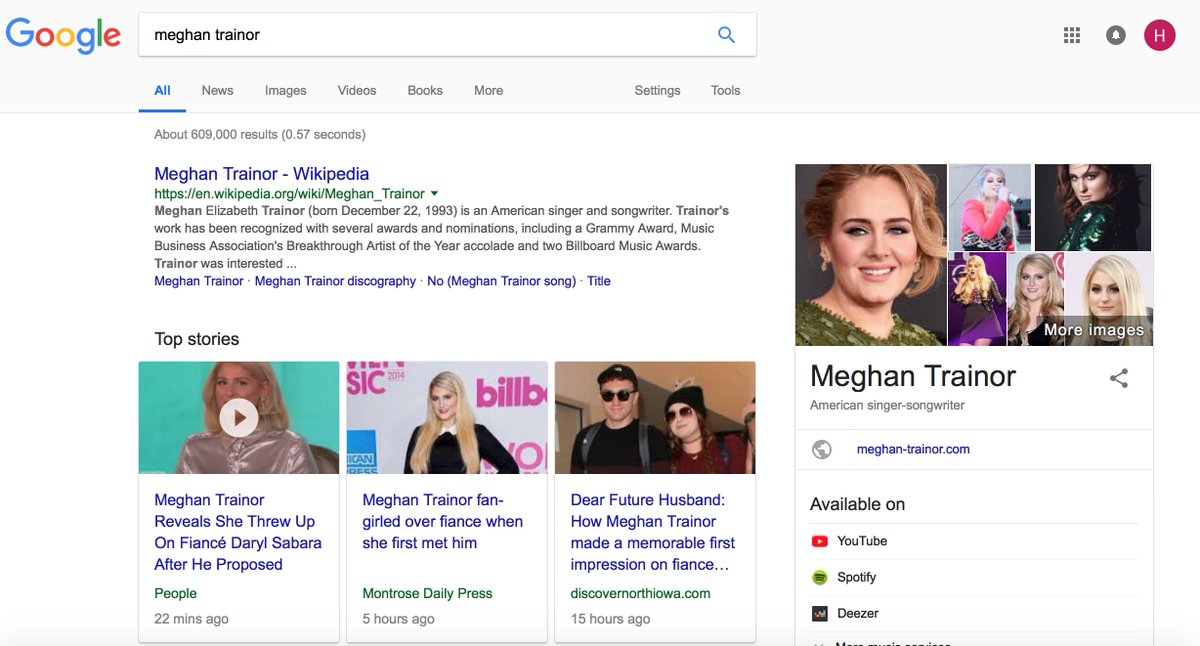Click the share icon beside Meghan Trainor
The height and width of the screenshot is (646, 1200).
[x=1119, y=378]
